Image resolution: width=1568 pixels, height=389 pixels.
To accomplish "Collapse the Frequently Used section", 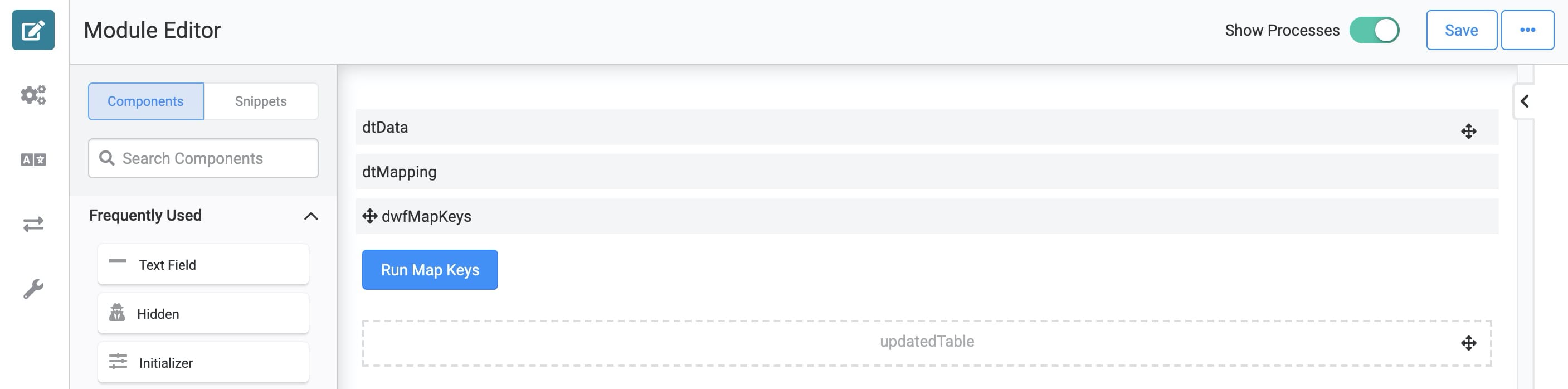I will [x=310, y=216].
